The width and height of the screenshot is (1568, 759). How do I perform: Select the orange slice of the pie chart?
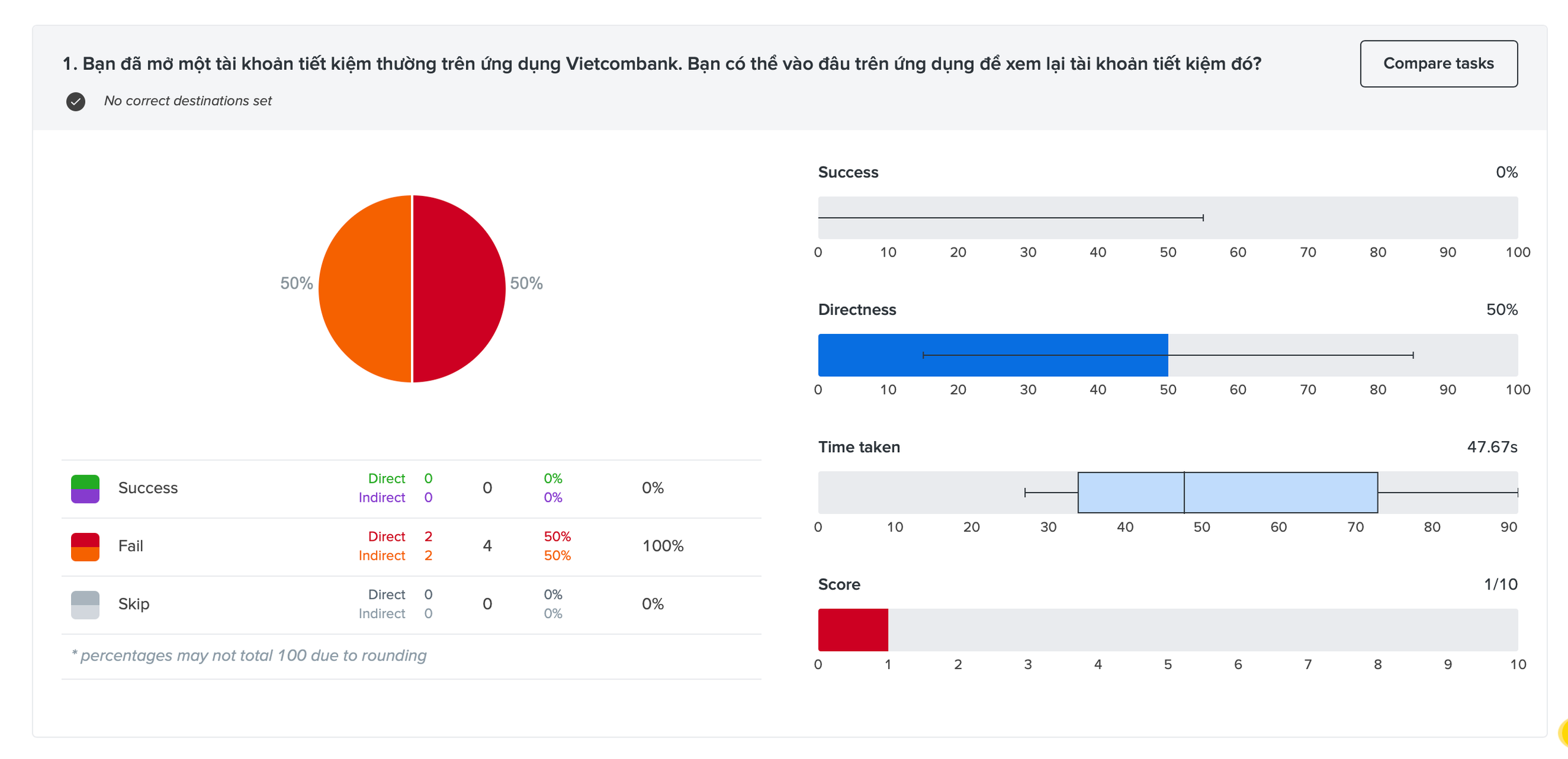coord(365,289)
